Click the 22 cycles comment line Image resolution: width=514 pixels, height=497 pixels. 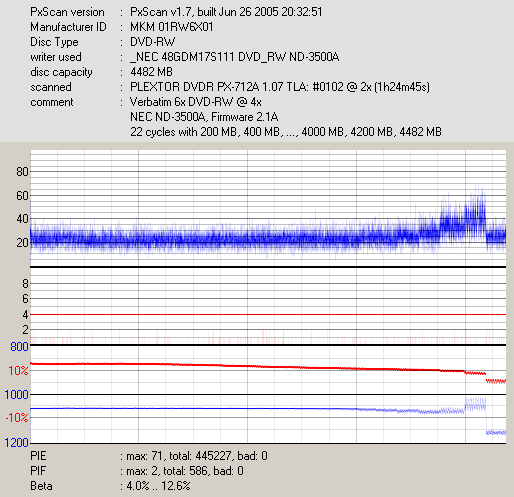(286, 132)
